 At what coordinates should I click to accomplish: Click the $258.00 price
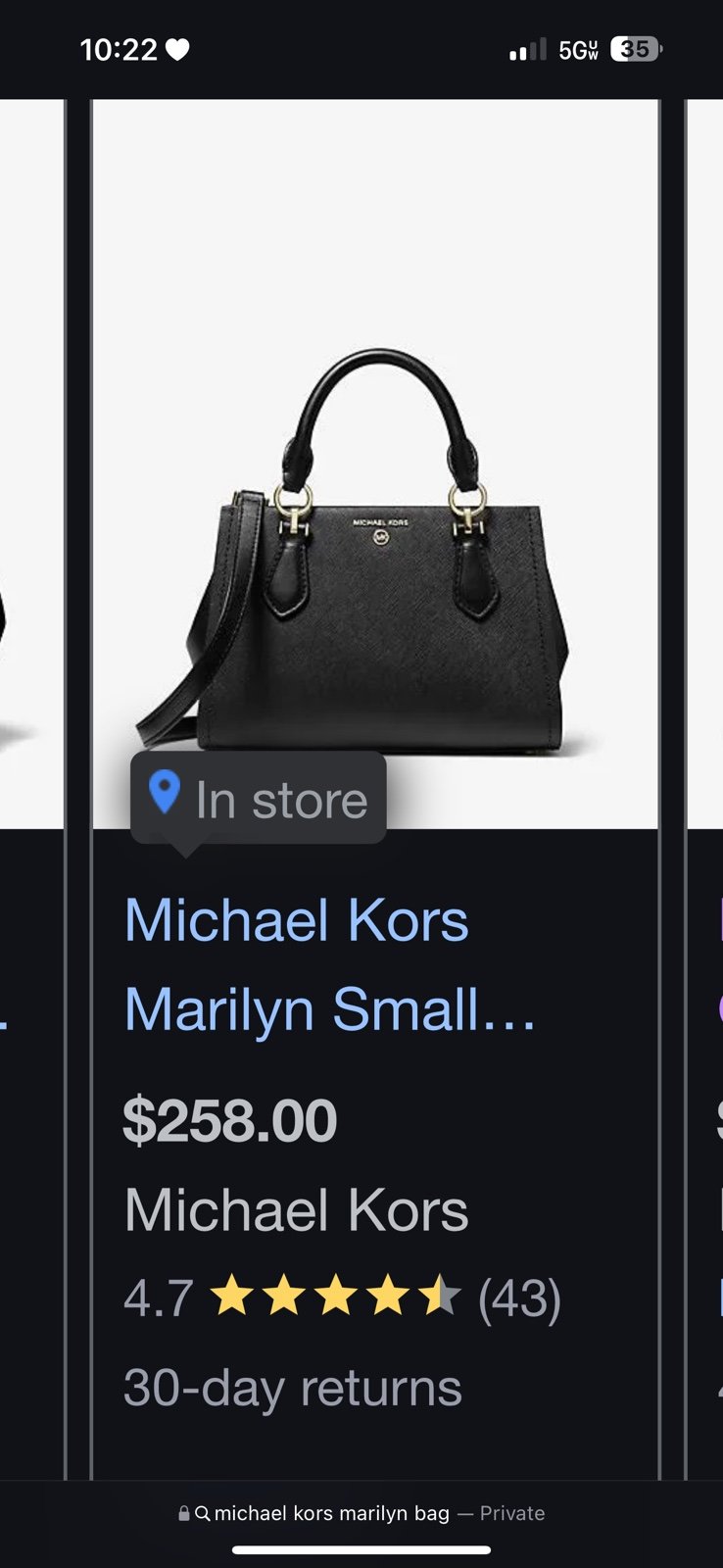[x=230, y=1121]
